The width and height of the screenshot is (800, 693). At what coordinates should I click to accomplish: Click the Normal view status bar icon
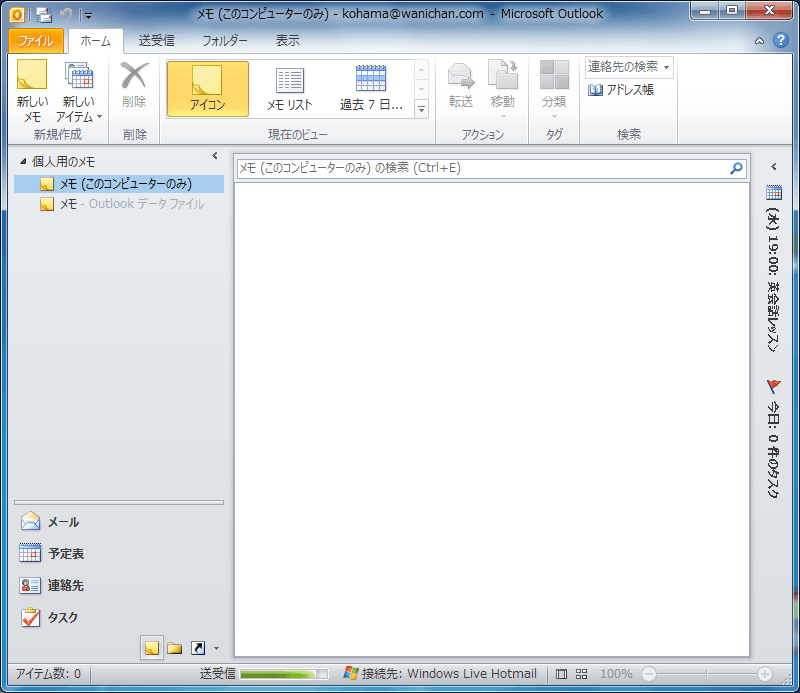click(x=561, y=674)
